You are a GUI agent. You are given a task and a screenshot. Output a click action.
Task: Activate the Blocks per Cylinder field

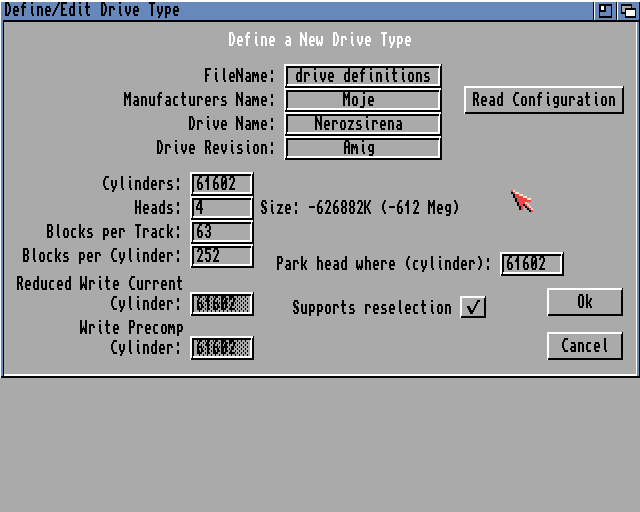[x=222, y=256]
